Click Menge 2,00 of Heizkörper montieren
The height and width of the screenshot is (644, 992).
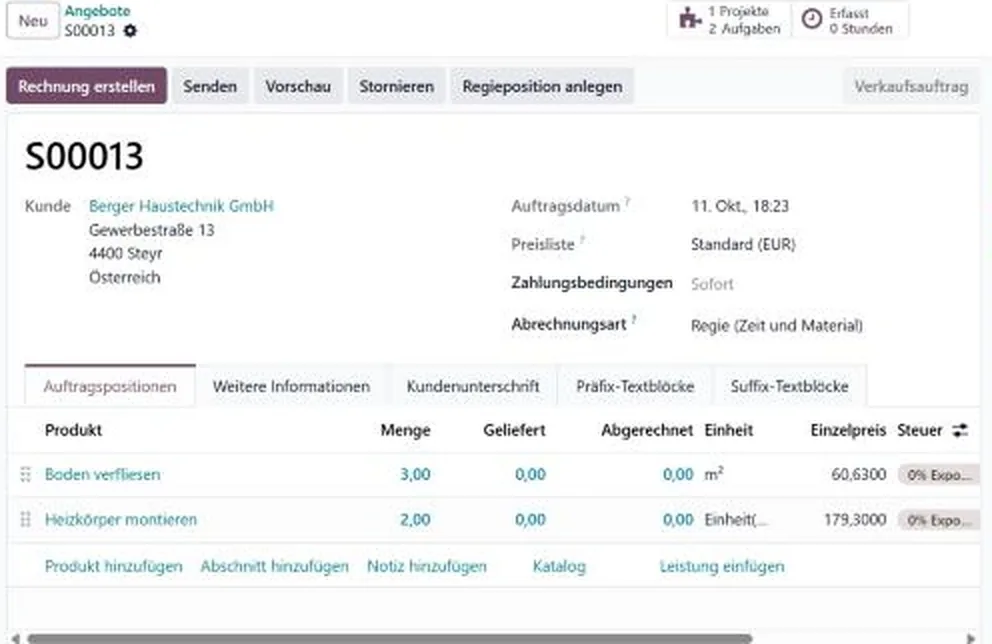[x=415, y=519]
